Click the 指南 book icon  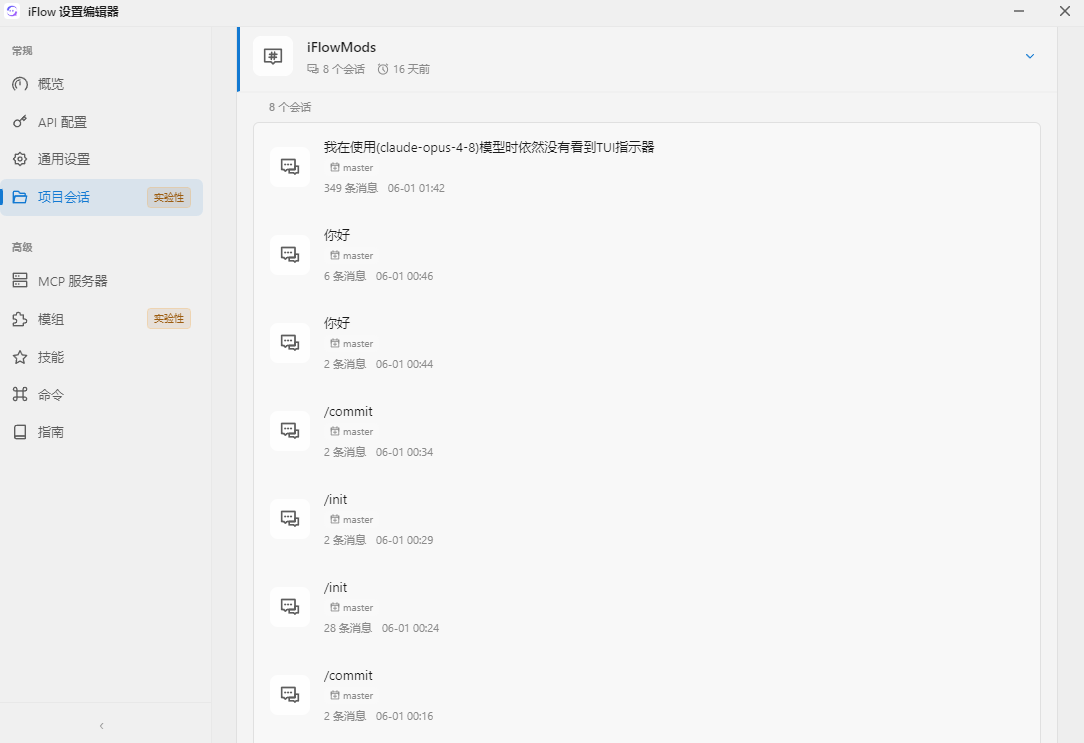pos(20,432)
